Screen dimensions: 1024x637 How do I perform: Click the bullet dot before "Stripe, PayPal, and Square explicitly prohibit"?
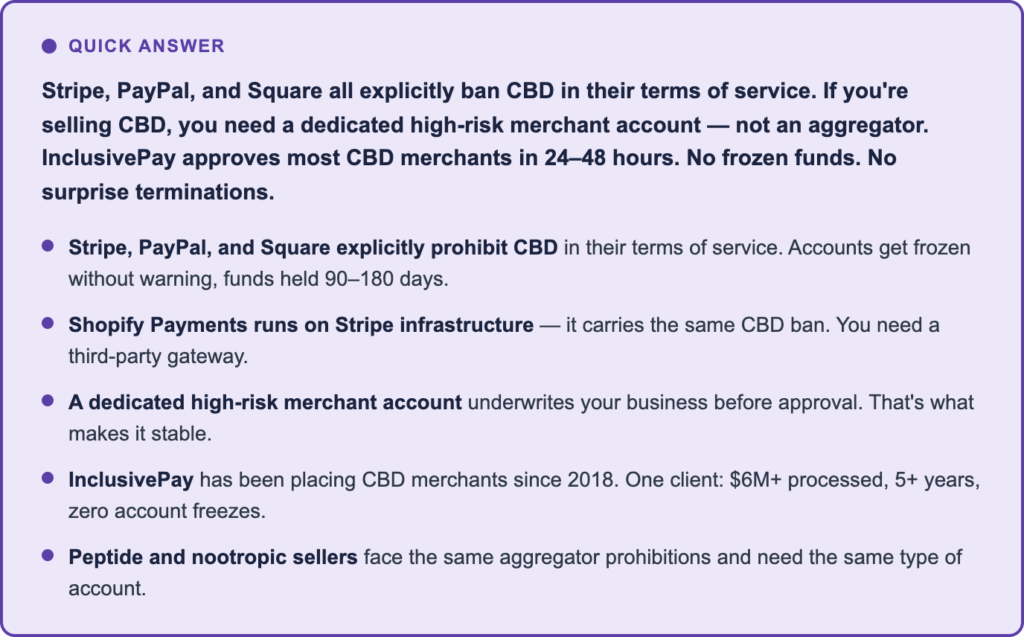tap(48, 245)
